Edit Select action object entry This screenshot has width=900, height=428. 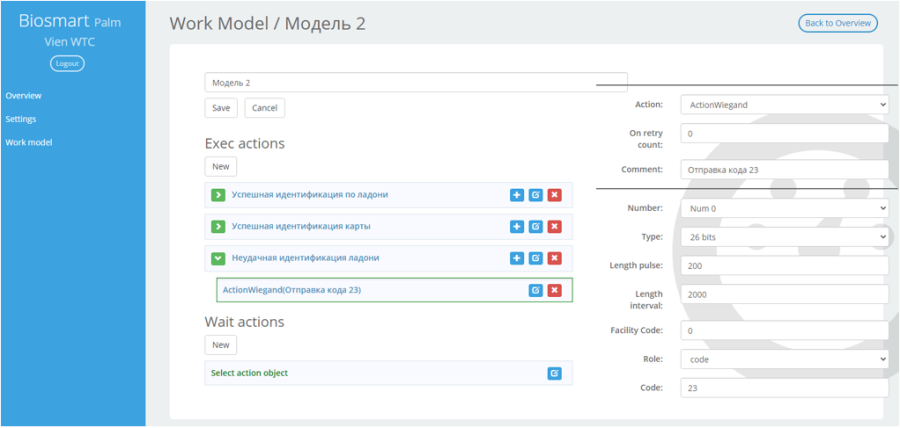coord(554,373)
